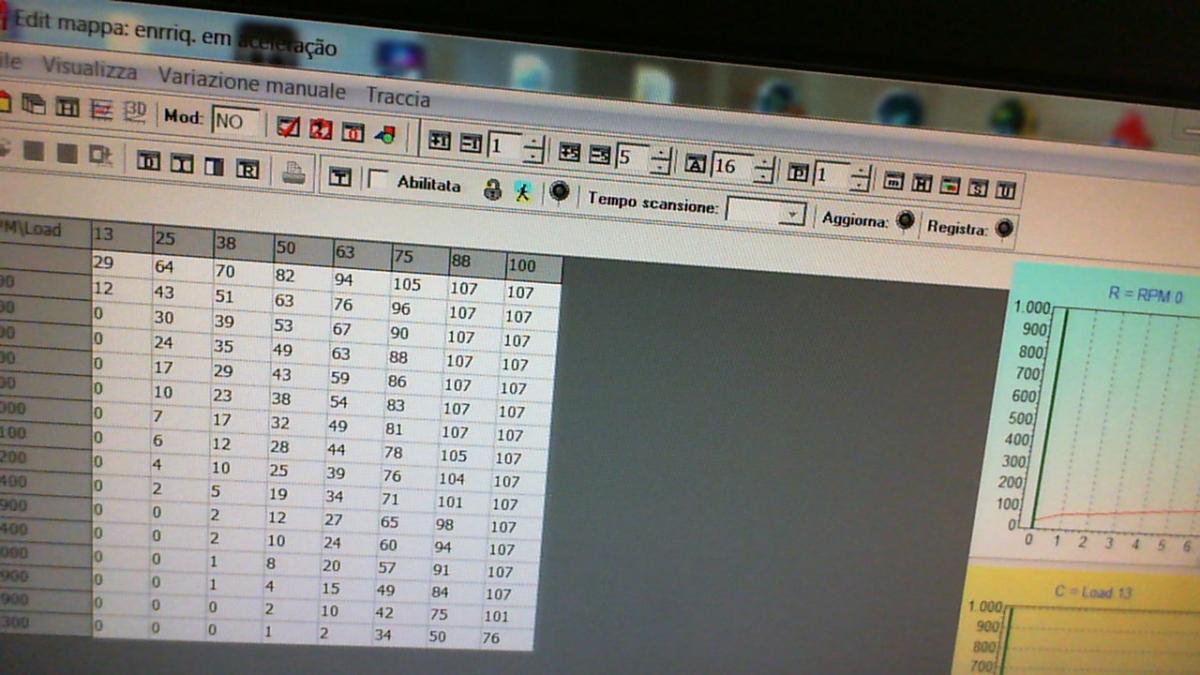This screenshot has height=675, width=1200.
Task: Click the 3D view toolbar icon
Action: [x=134, y=111]
